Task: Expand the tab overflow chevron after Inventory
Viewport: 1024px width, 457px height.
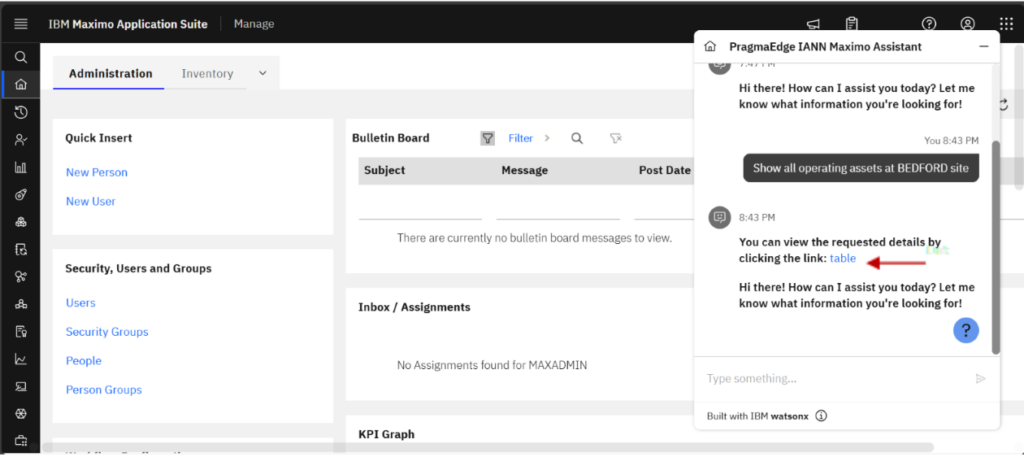Action: pyautogui.click(x=263, y=73)
